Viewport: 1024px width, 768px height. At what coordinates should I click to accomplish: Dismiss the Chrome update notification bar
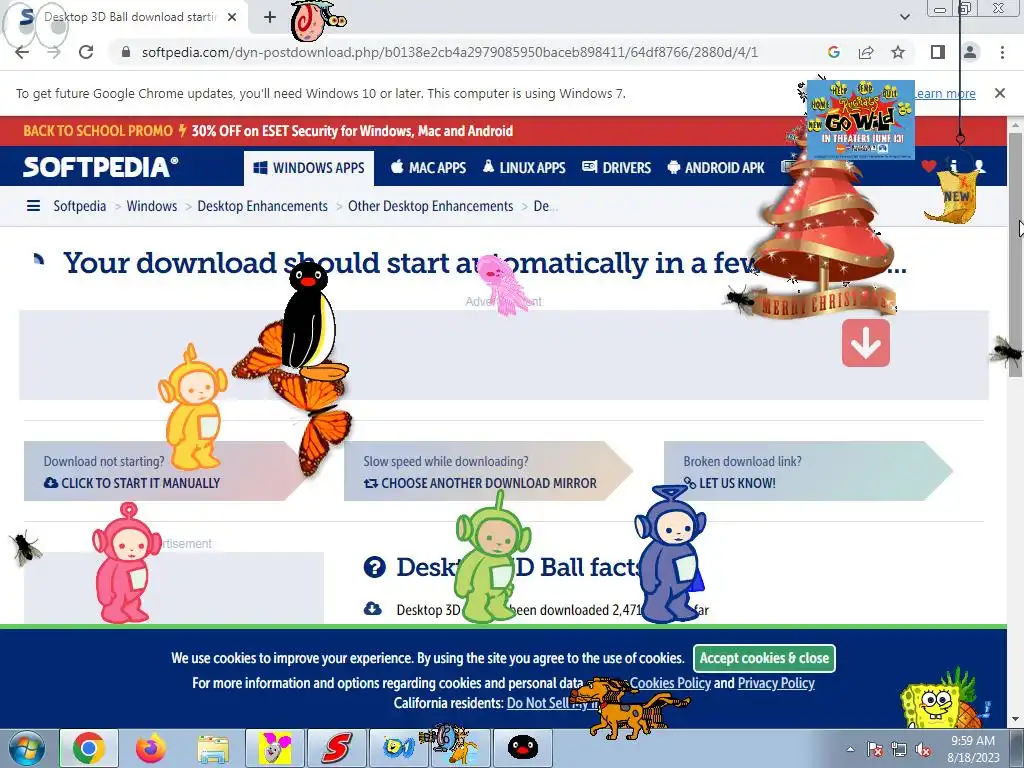pos(999,93)
